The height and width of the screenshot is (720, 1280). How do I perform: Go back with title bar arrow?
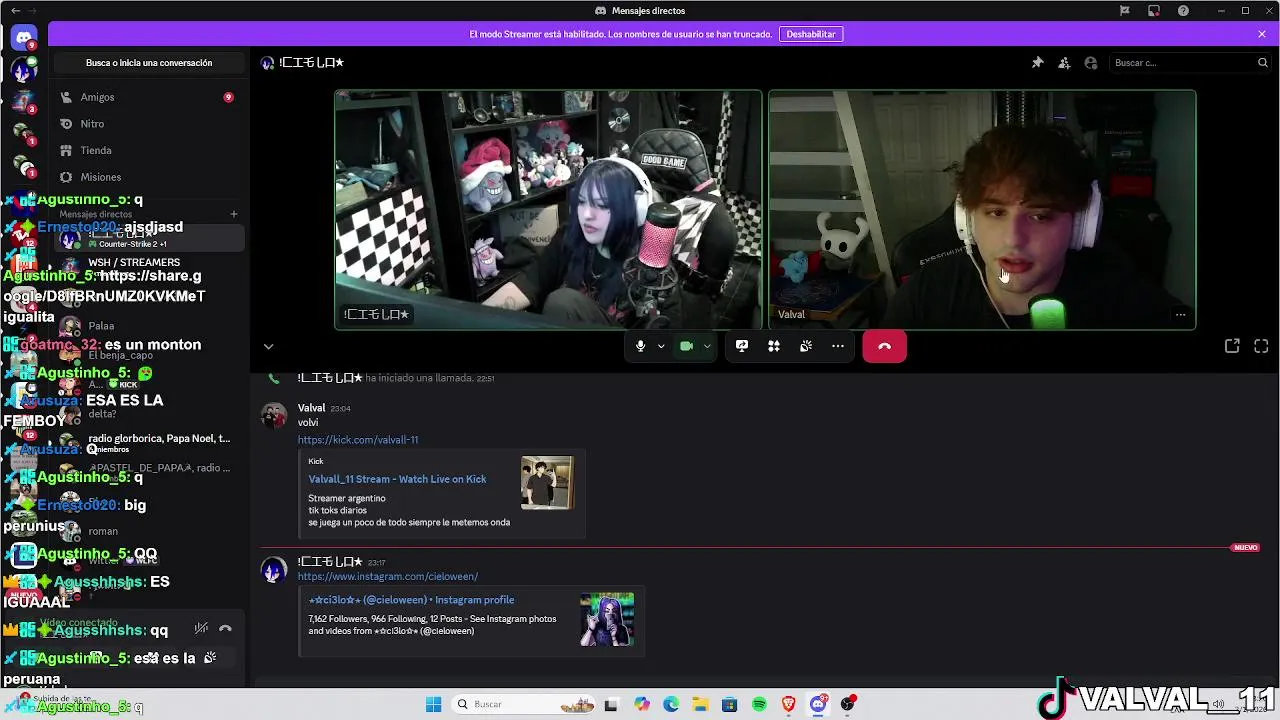(15, 10)
